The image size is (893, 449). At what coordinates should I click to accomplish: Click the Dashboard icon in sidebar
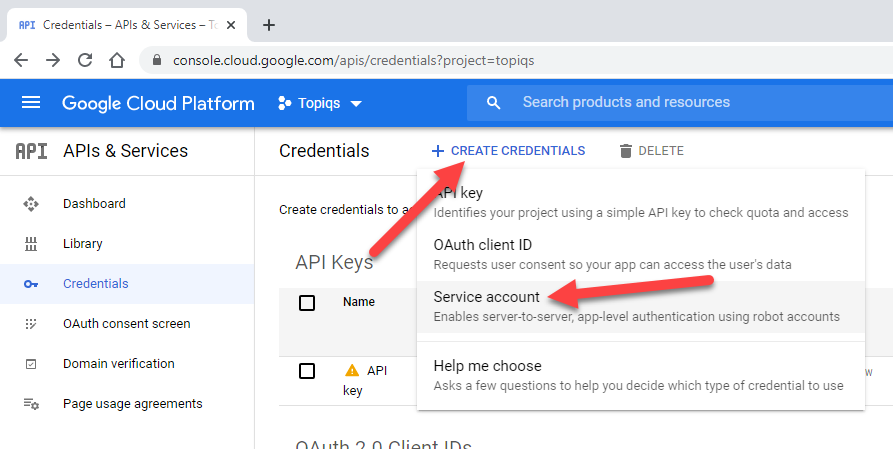(x=31, y=204)
